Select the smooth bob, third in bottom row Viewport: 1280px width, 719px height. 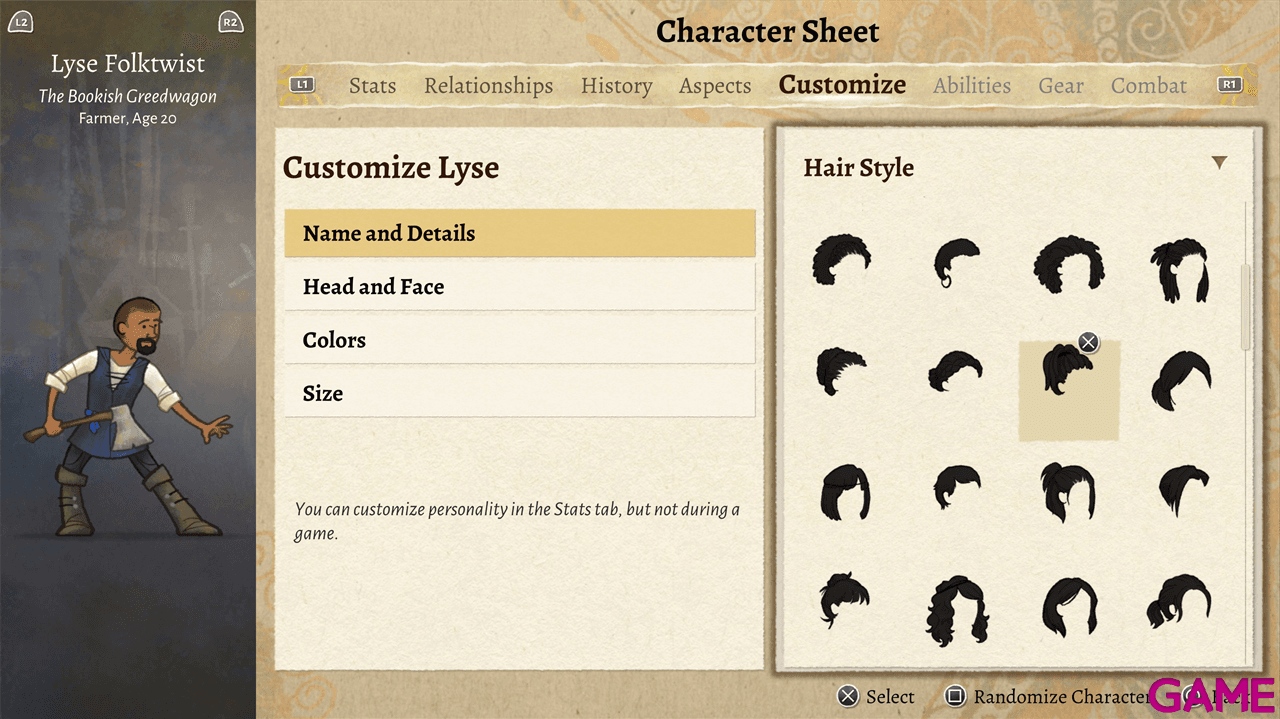click(1069, 606)
